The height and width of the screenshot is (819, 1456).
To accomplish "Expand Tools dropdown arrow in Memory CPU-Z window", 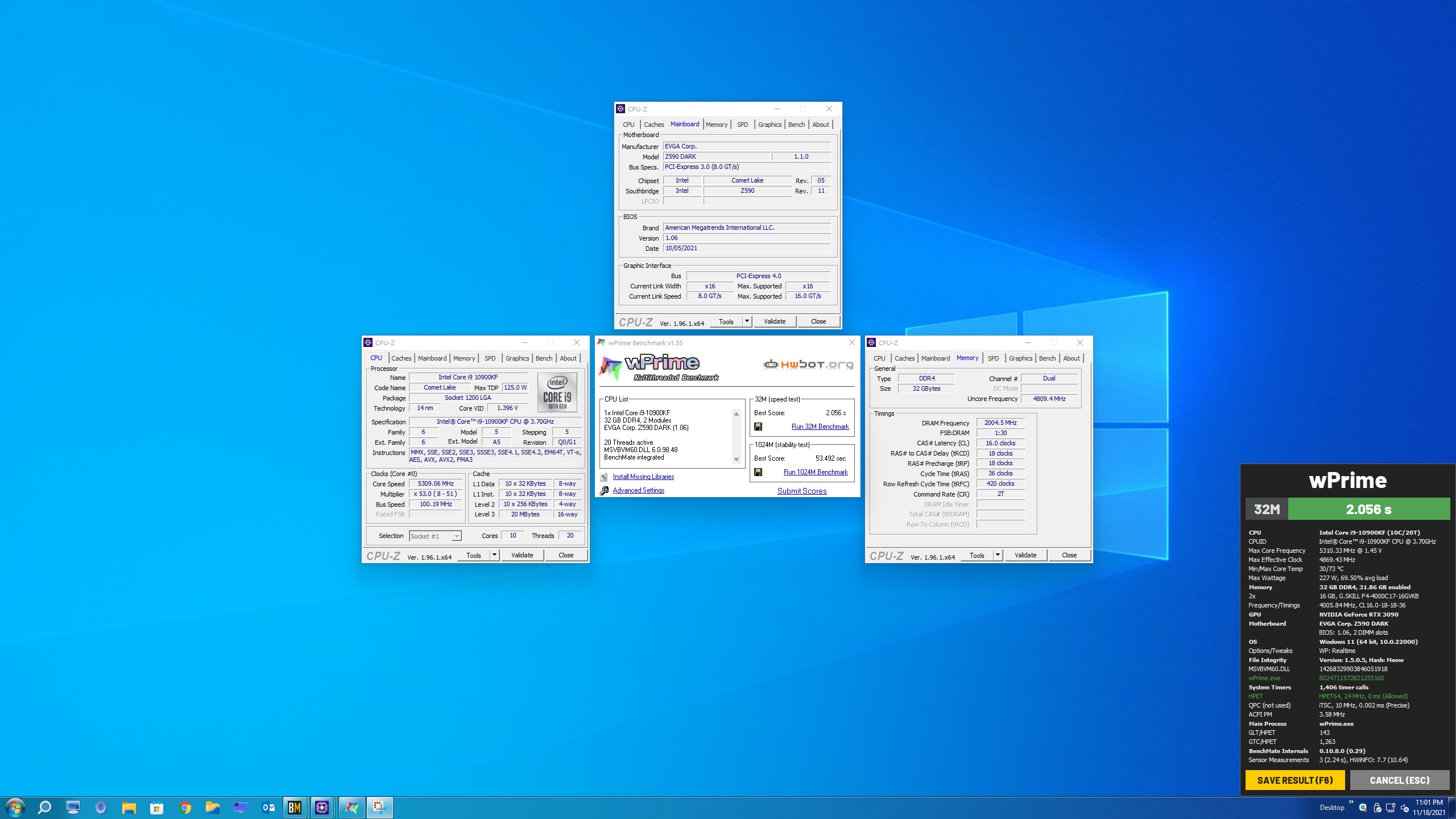I will [x=998, y=555].
